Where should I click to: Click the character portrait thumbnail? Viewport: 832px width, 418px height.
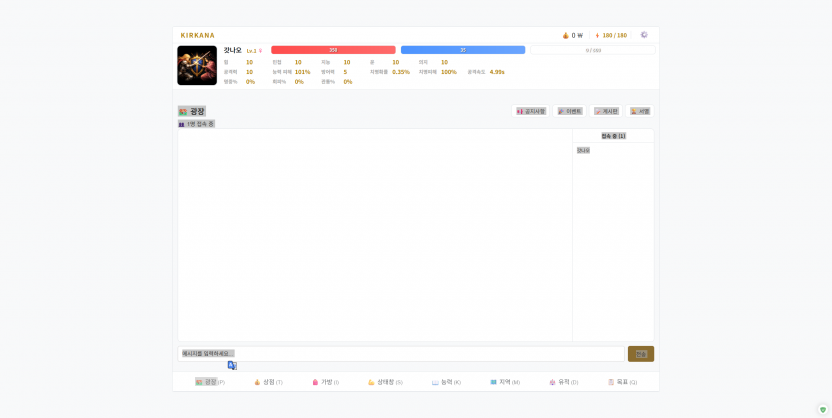tap(197, 65)
